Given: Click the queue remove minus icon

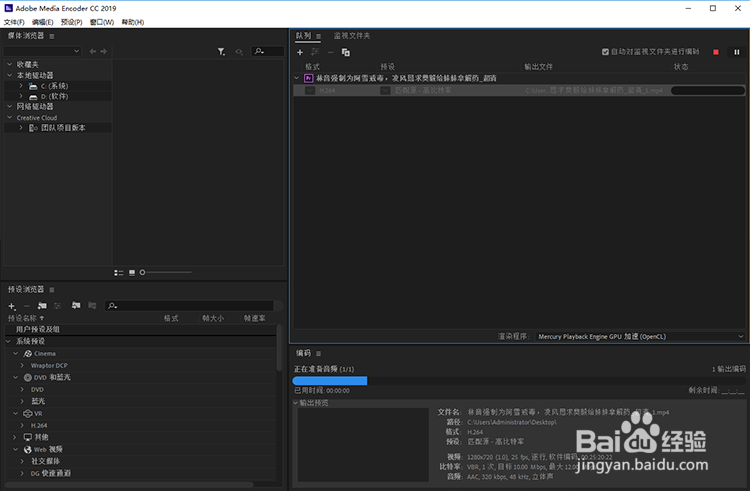Looking at the screenshot, I should click(330, 52).
